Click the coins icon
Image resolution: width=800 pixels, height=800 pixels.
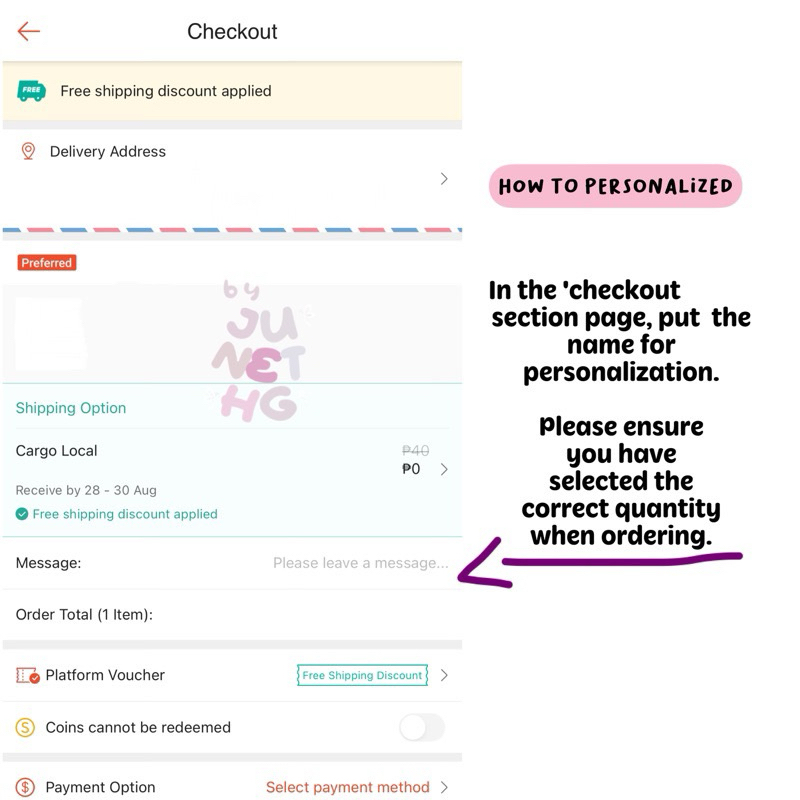point(26,727)
